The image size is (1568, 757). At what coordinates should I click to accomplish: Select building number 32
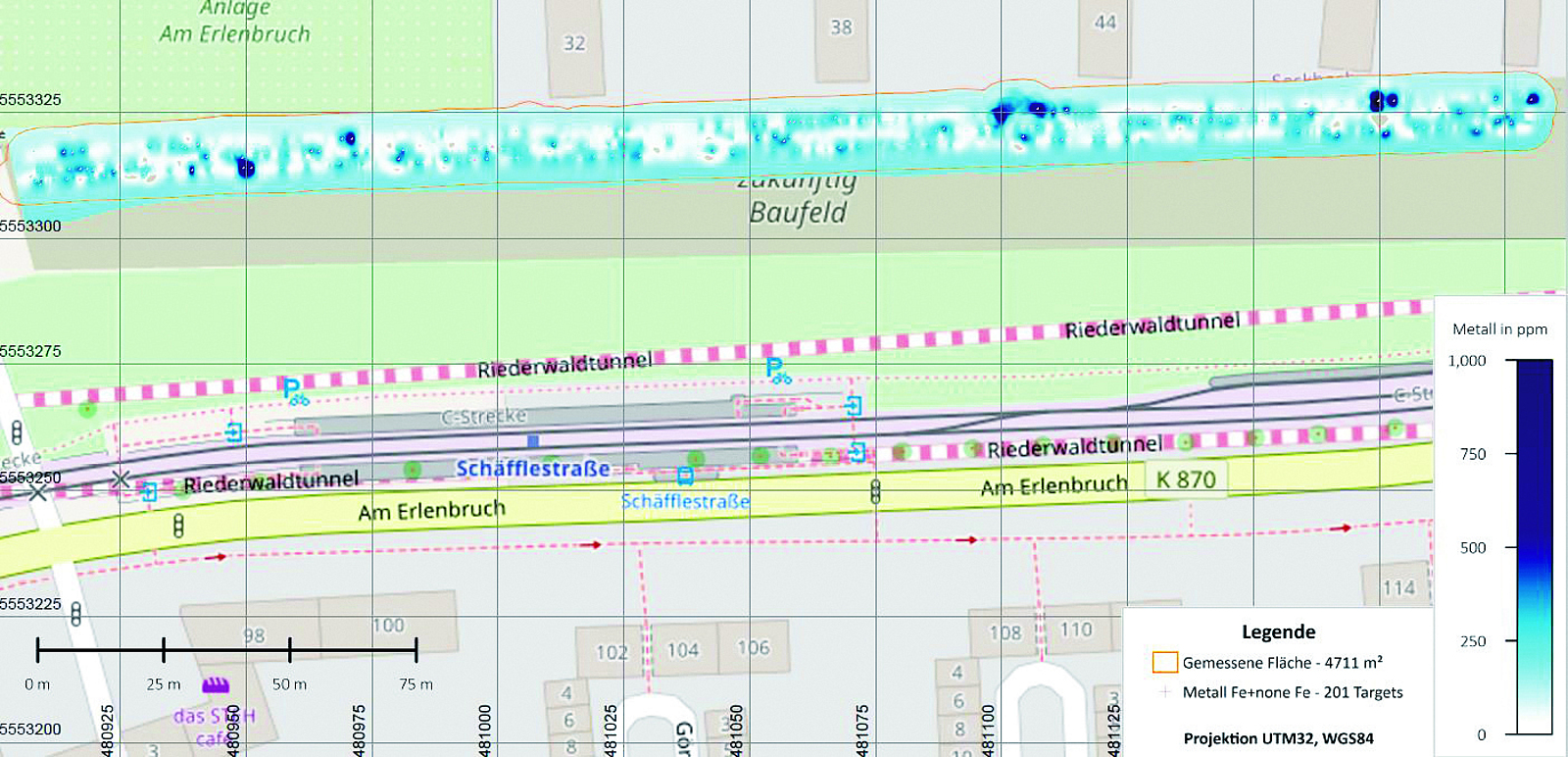pos(574,43)
